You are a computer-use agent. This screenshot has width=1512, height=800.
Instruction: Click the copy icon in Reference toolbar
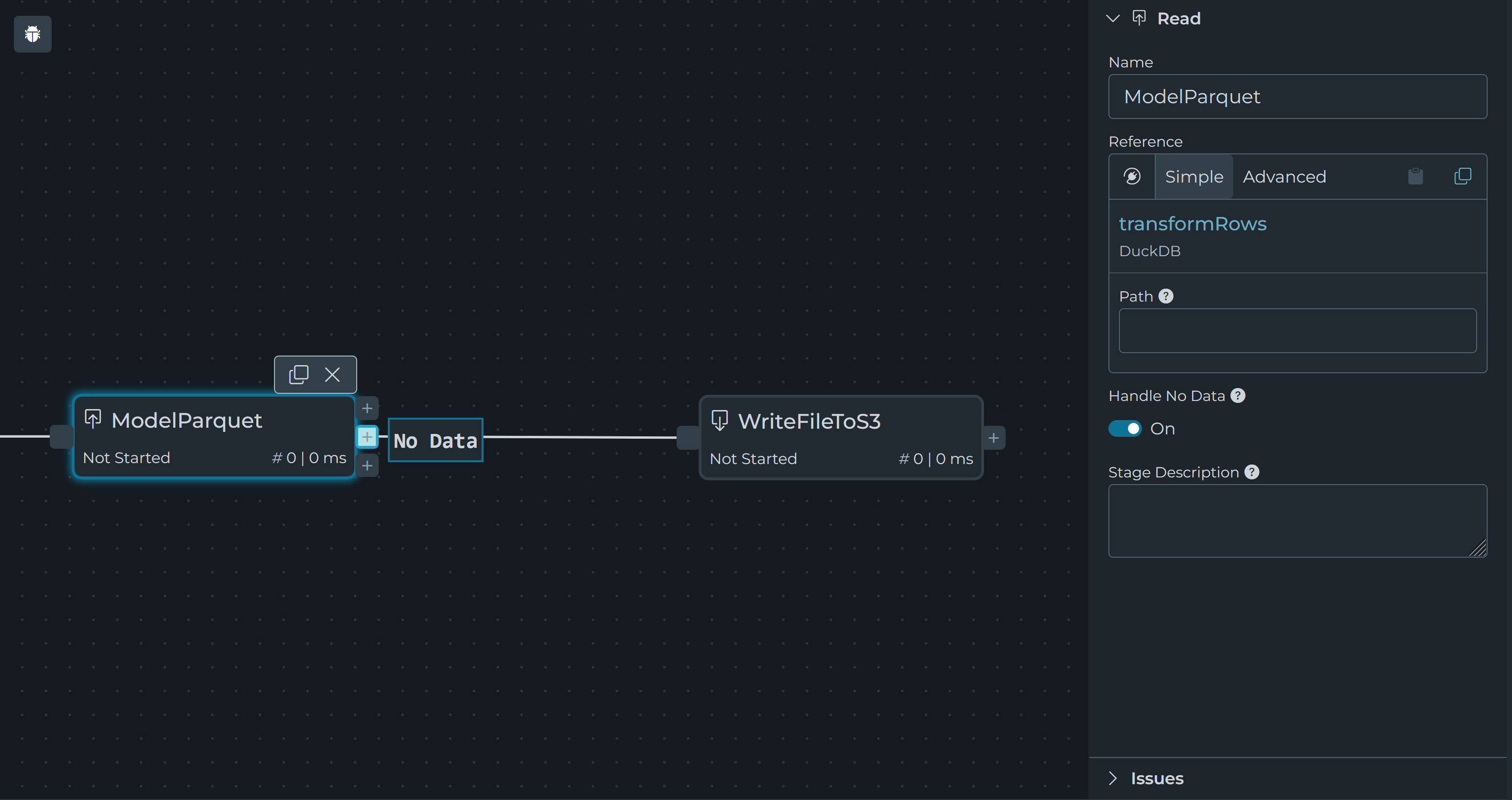coord(1463,176)
